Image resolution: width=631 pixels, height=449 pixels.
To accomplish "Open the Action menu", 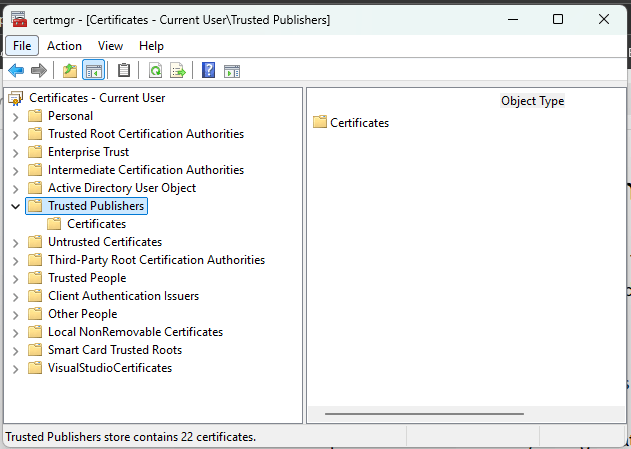I will [x=64, y=45].
